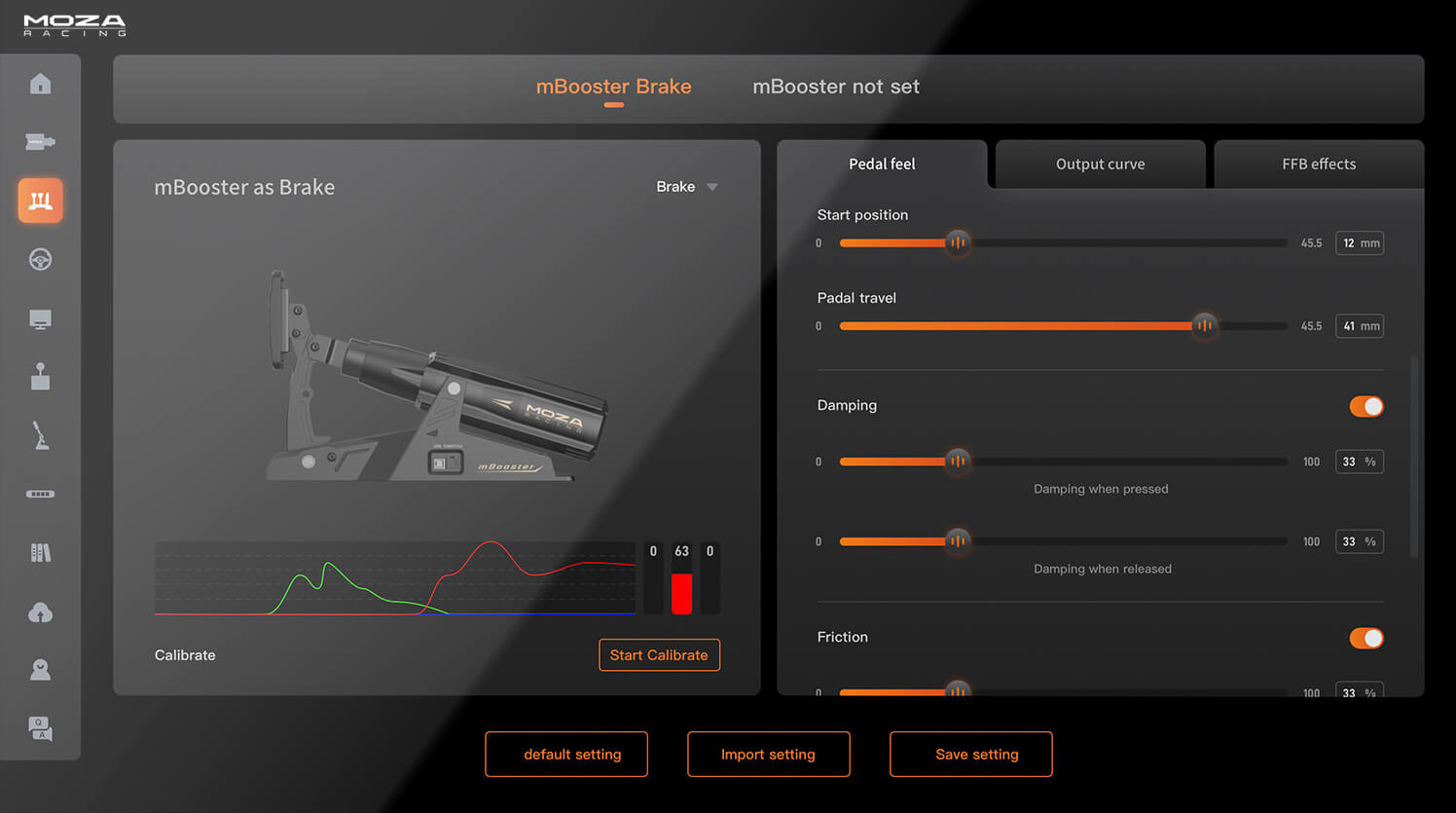Image resolution: width=1456 pixels, height=813 pixels.
Task: Click the Start Calibrate button
Action: (659, 655)
